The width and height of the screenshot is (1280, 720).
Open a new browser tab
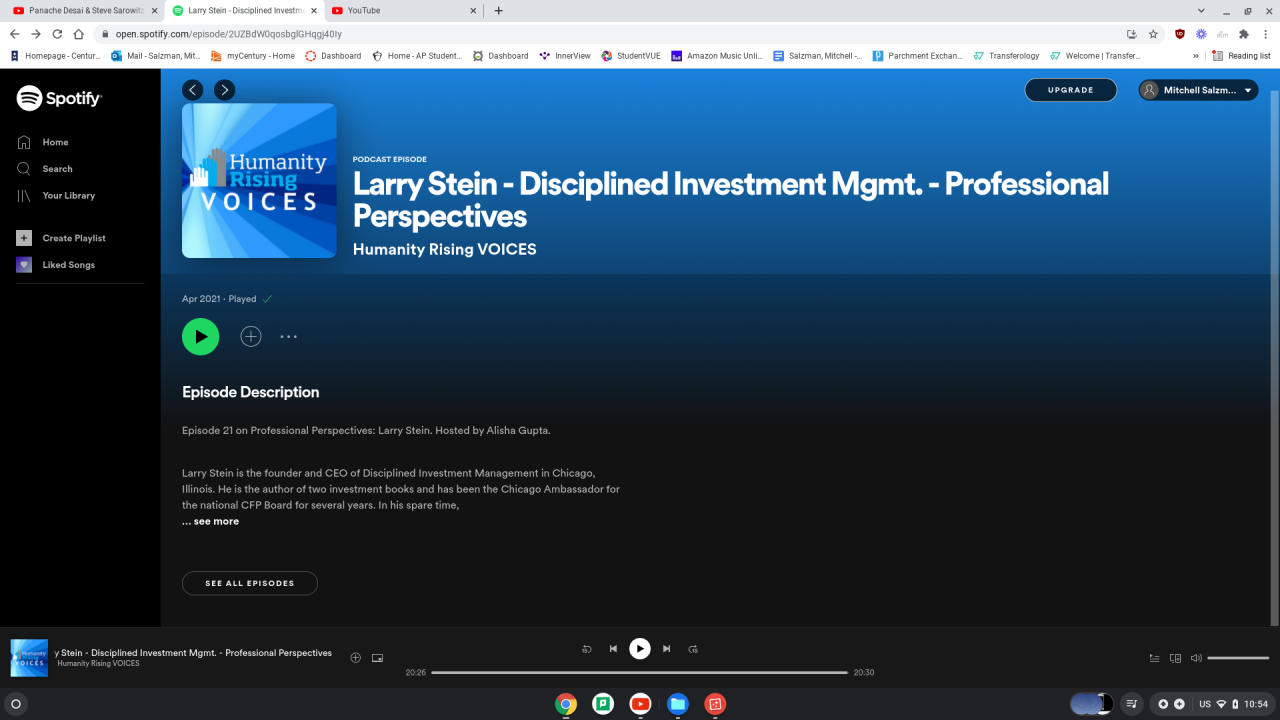tap(499, 11)
